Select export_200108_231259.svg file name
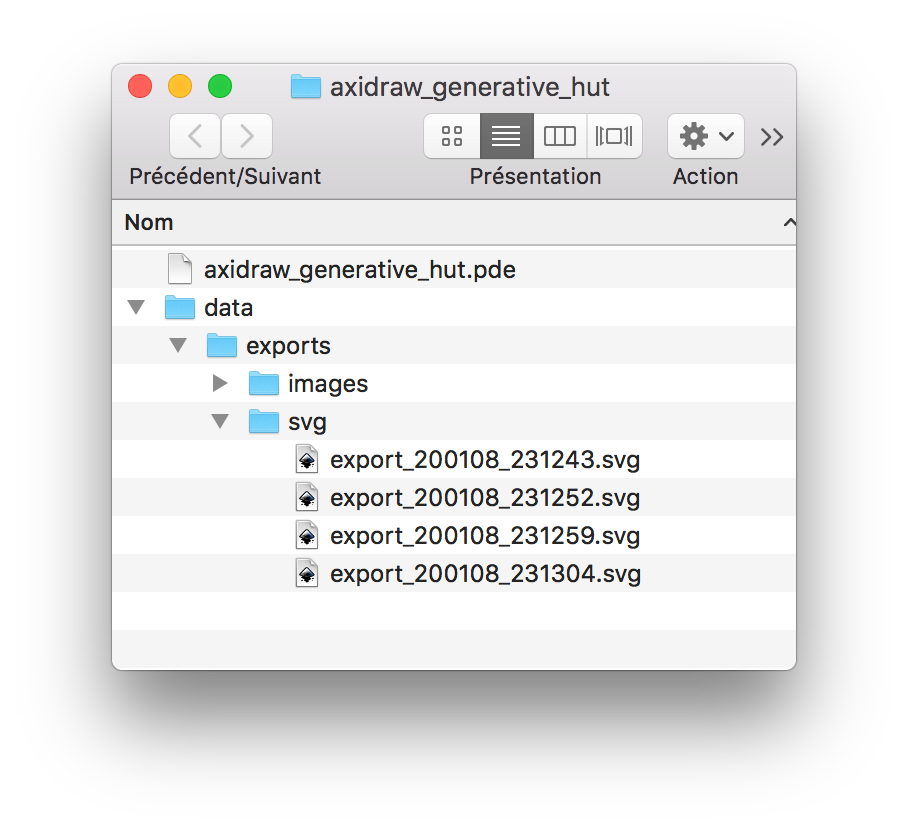Viewport: 908px width, 830px height. pyautogui.click(x=485, y=536)
